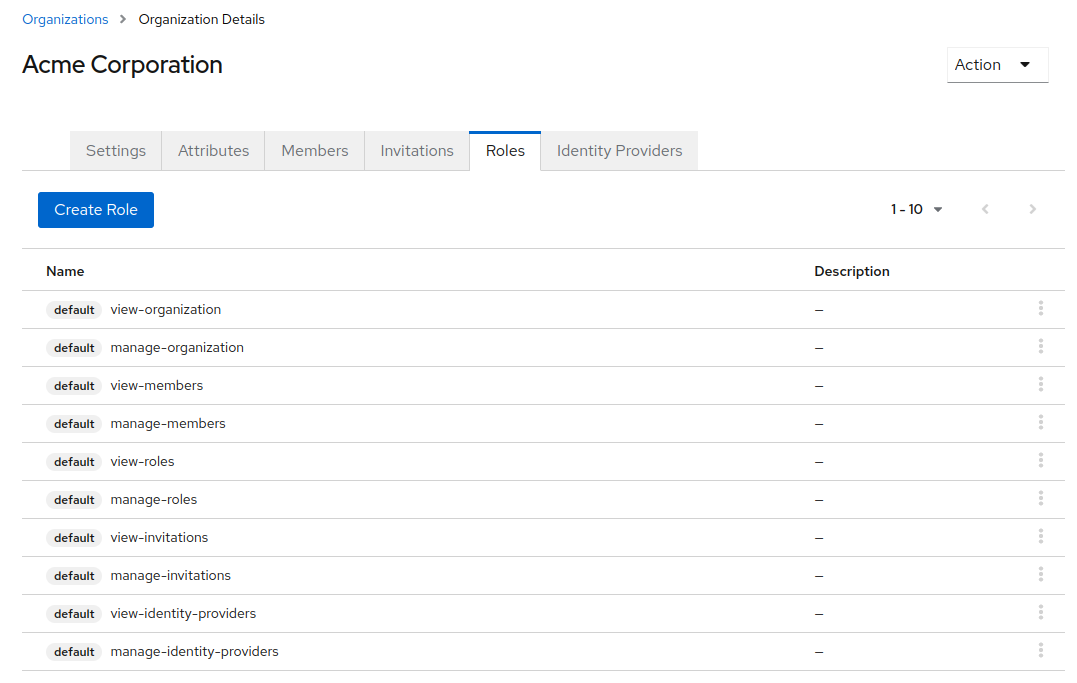1077x683 pixels.
Task: Navigate to Organizations breadcrumb link
Action: tap(65, 19)
